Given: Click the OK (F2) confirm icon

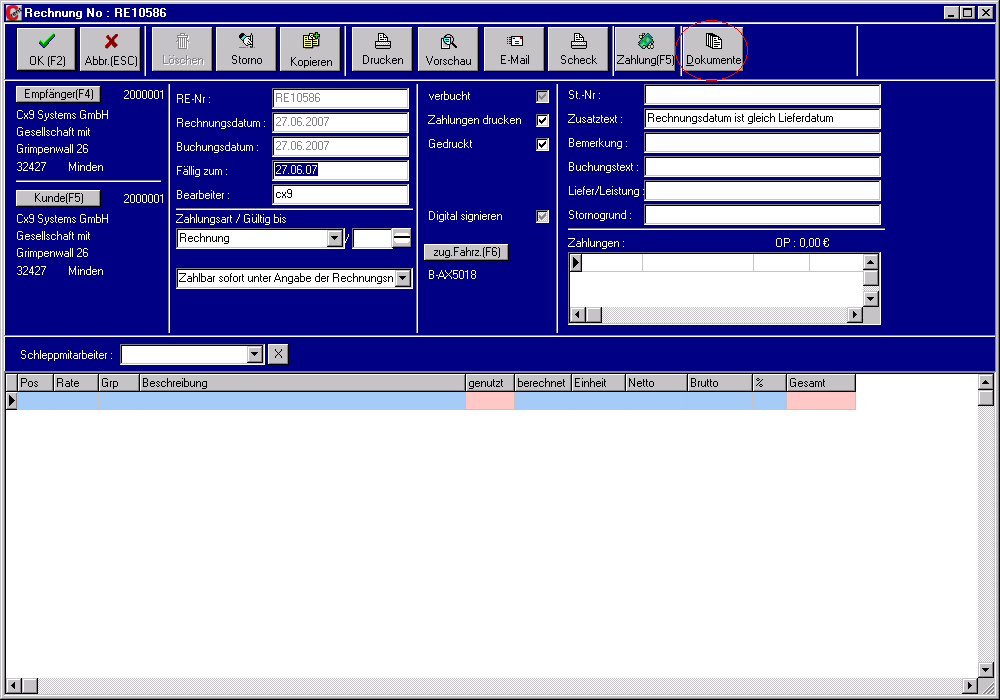Looking at the screenshot, I should (45, 48).
